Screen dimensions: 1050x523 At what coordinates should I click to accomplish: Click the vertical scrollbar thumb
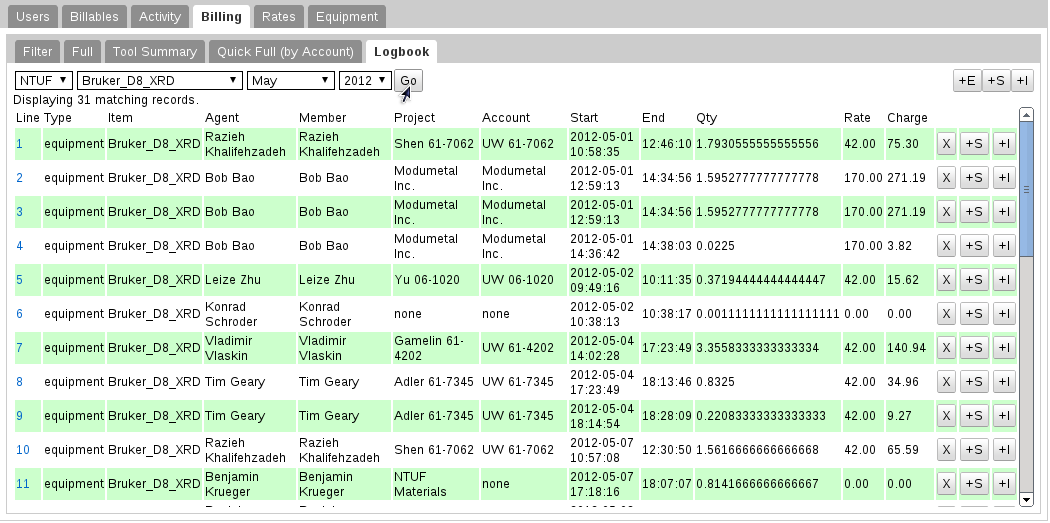tap(1026, 189)
